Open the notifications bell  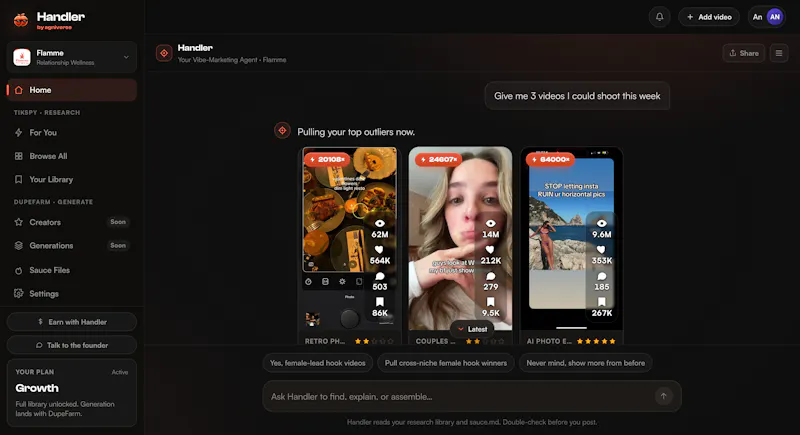pos(659,17)
